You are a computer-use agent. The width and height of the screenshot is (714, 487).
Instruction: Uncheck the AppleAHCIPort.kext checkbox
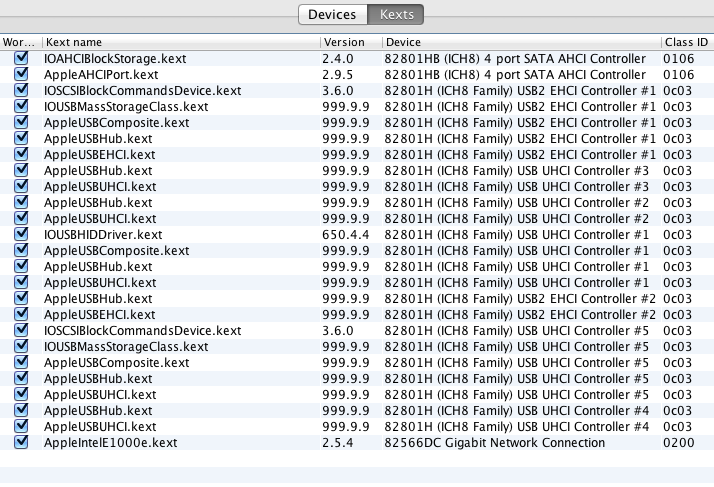(x=21, y=74)
